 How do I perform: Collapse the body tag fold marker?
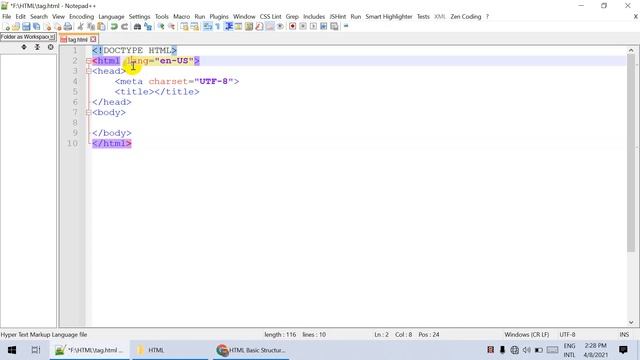89,113
